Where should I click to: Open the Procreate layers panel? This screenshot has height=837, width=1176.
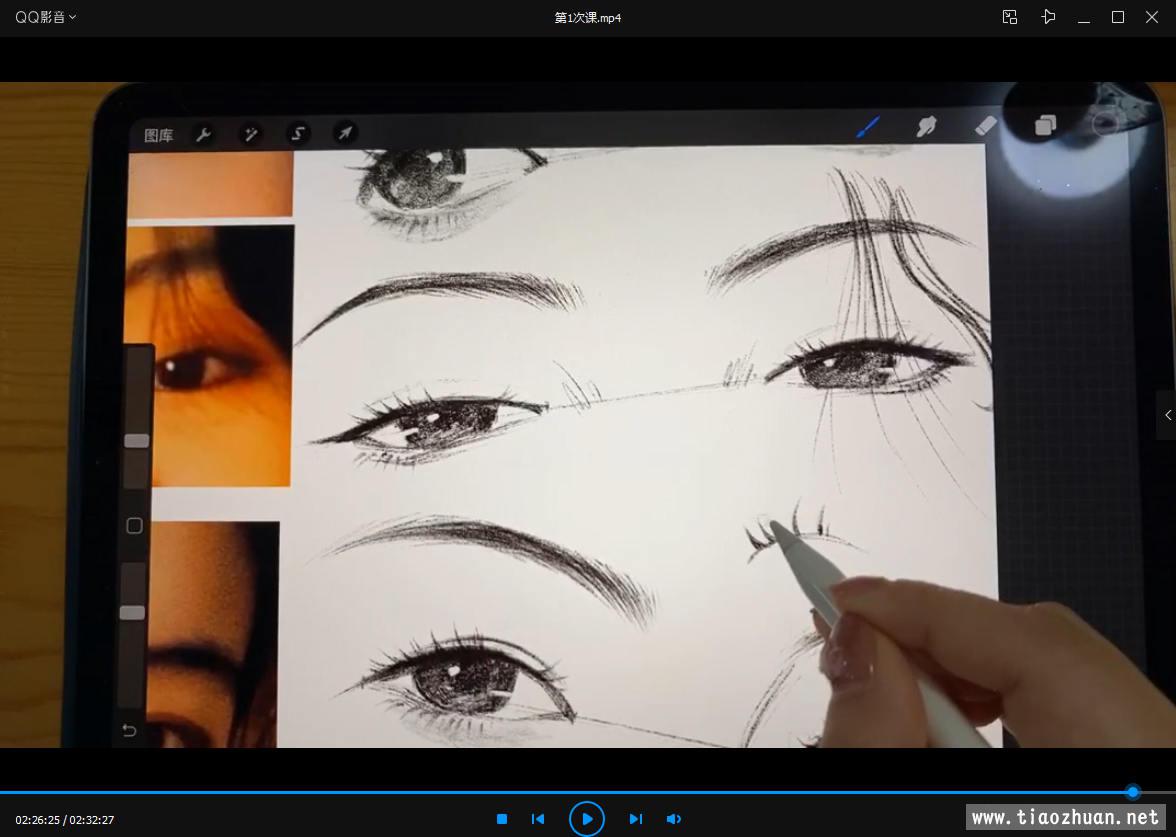pyautogui.click(x=1046, y=125)
